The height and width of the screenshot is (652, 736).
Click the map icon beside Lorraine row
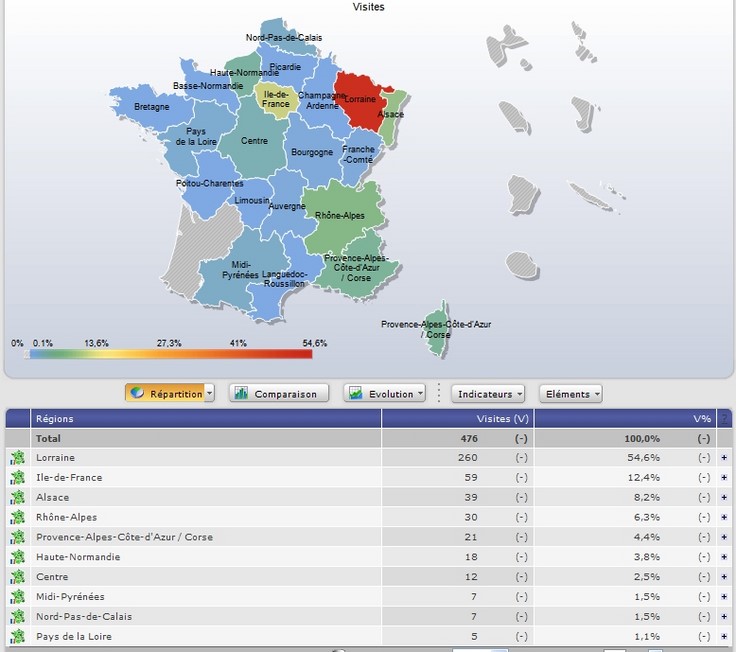[17, 458]
